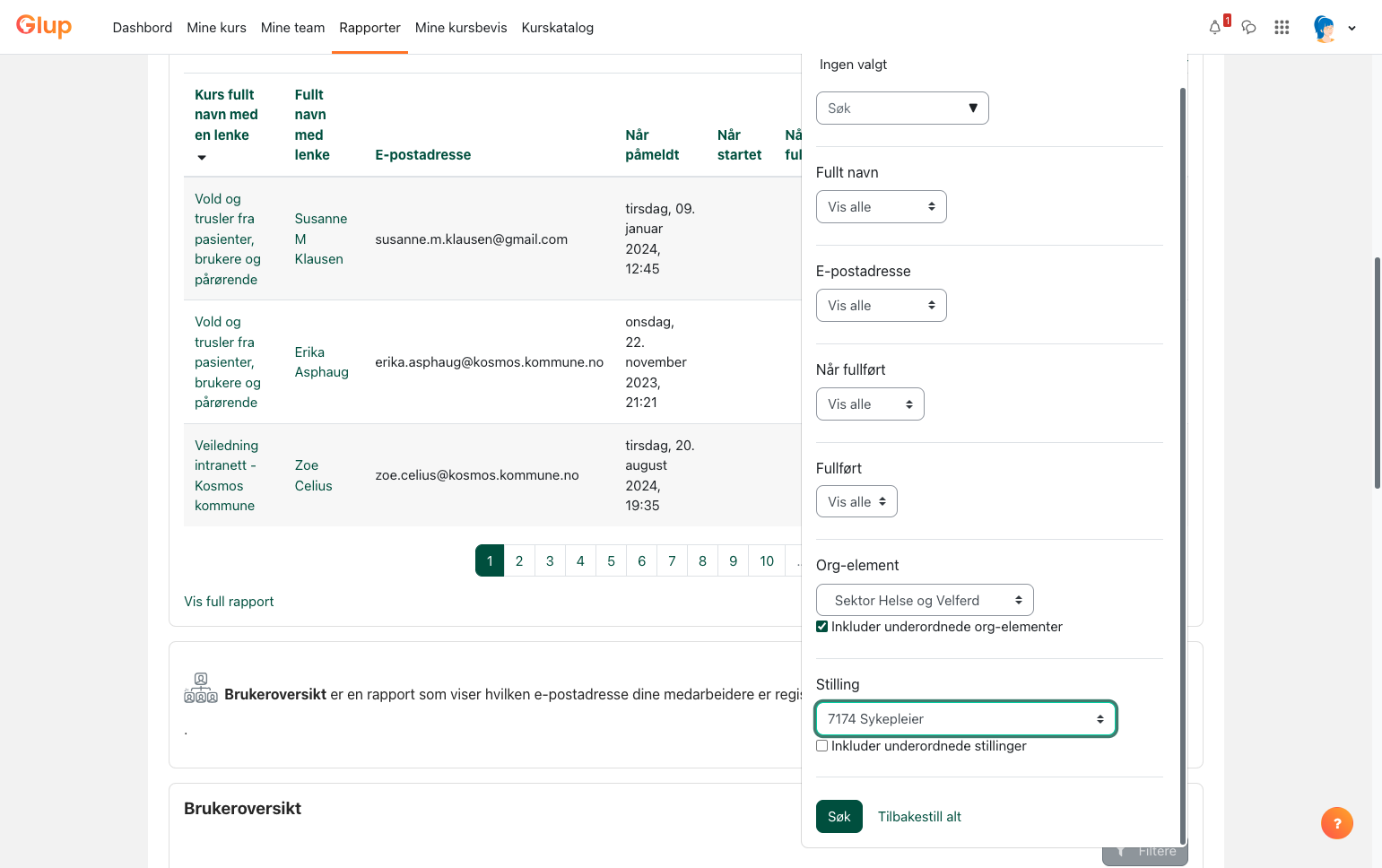Image resolution: width=1382 pixels, height=868 pixels.
Task: Open Zoe Celius profile link
Action: click(x=313, y=475)
